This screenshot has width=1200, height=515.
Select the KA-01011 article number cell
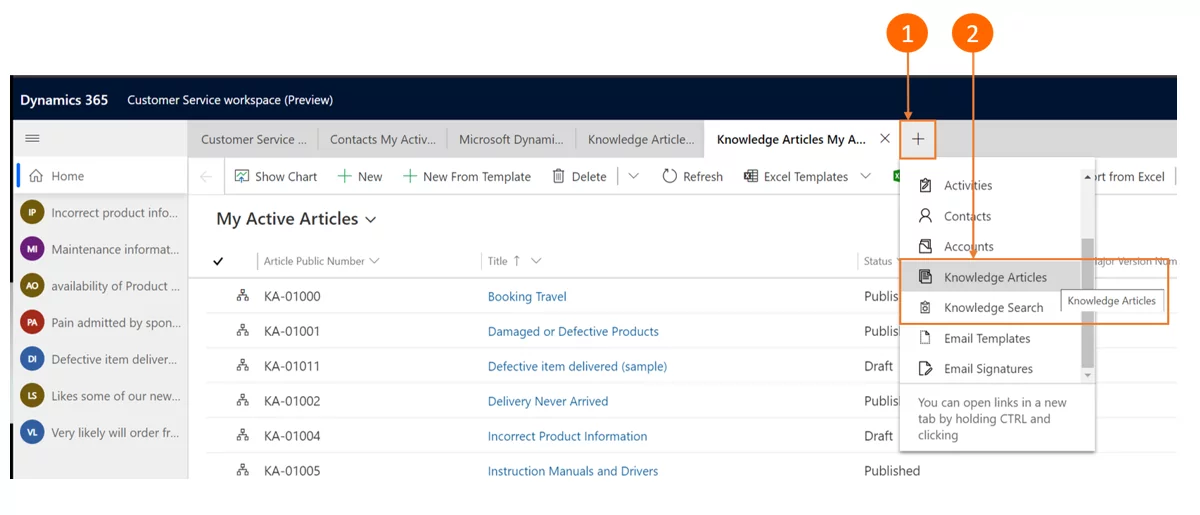tap(292, 367)
